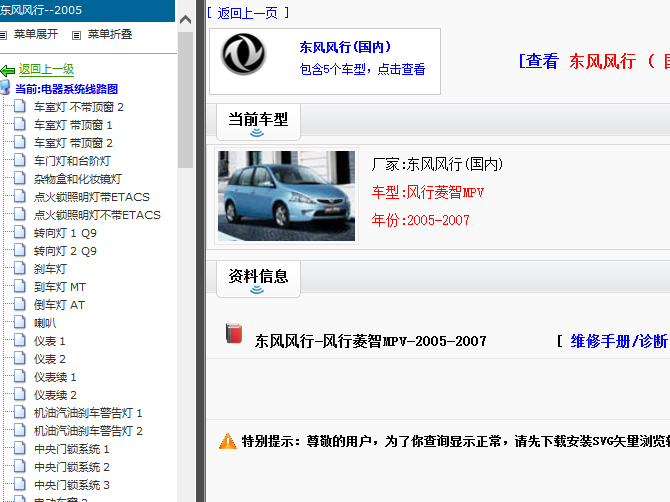Screen dimensions: 670x502
Task: Click 东风风行-风行菱智MPV-2005-2007 entry text
Action: pos(370,341)
